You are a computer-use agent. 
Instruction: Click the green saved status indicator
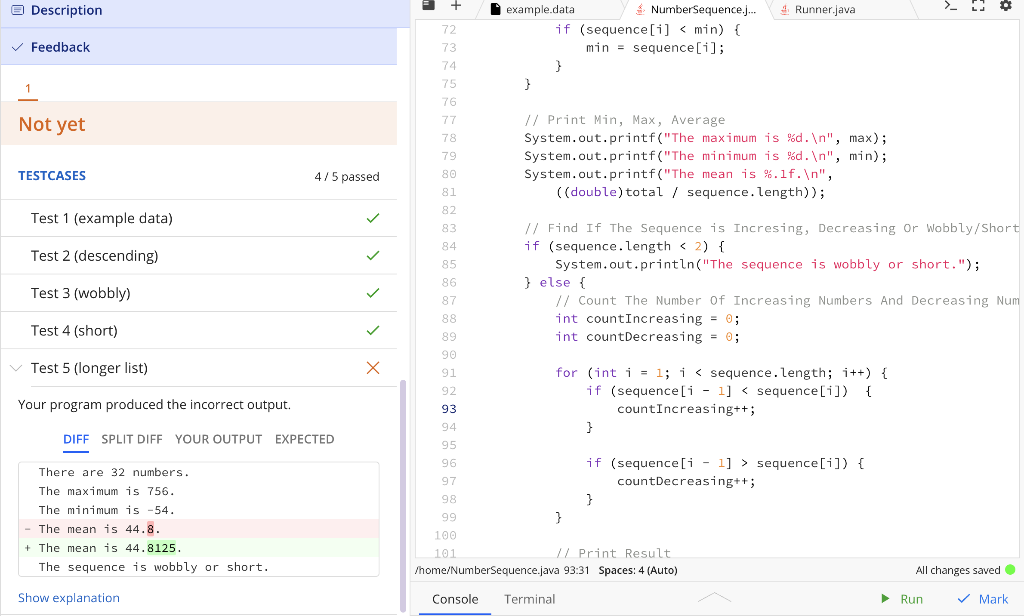1009,570
